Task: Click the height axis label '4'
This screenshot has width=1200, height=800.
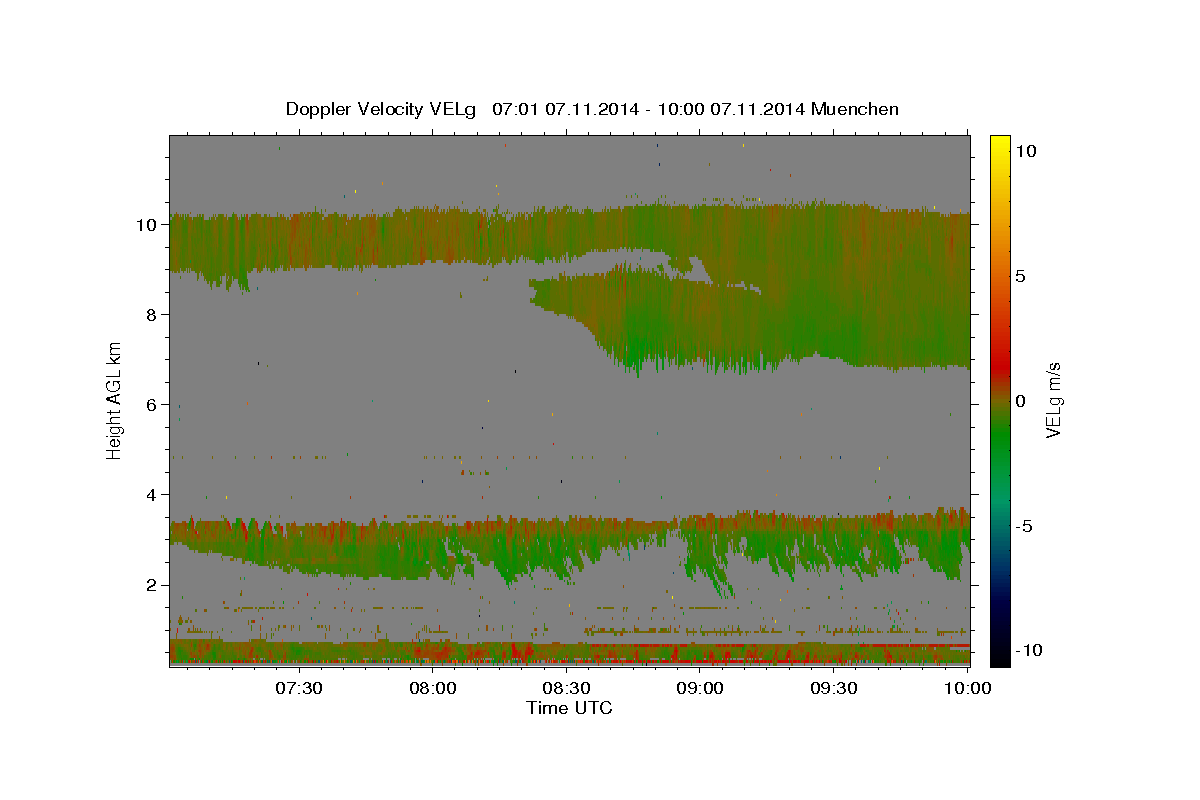Action: pyautogui.click(x=152, y=494)
